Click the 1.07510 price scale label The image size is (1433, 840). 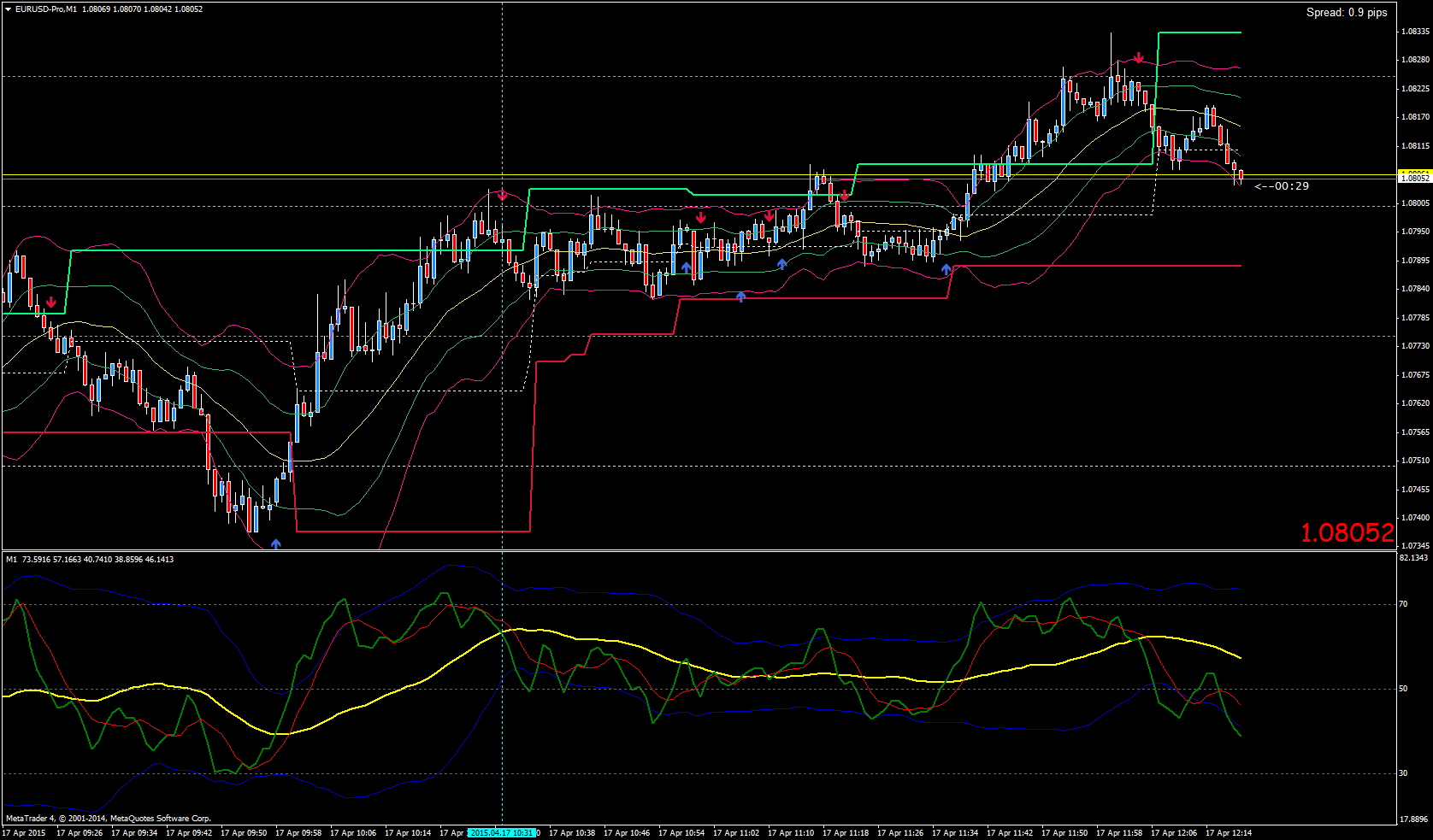1415,461
